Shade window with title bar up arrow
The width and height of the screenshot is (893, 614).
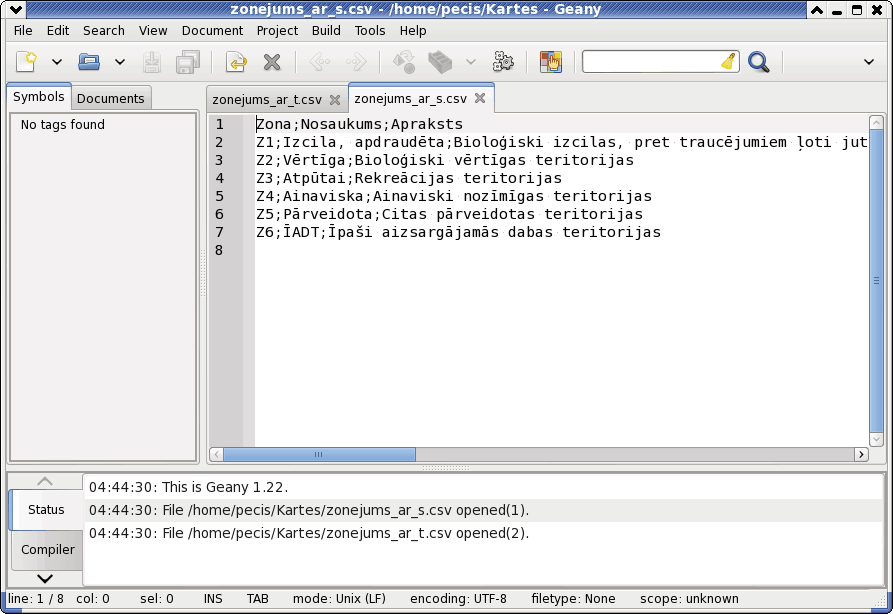pyautogui.click(x=816, y=9)
